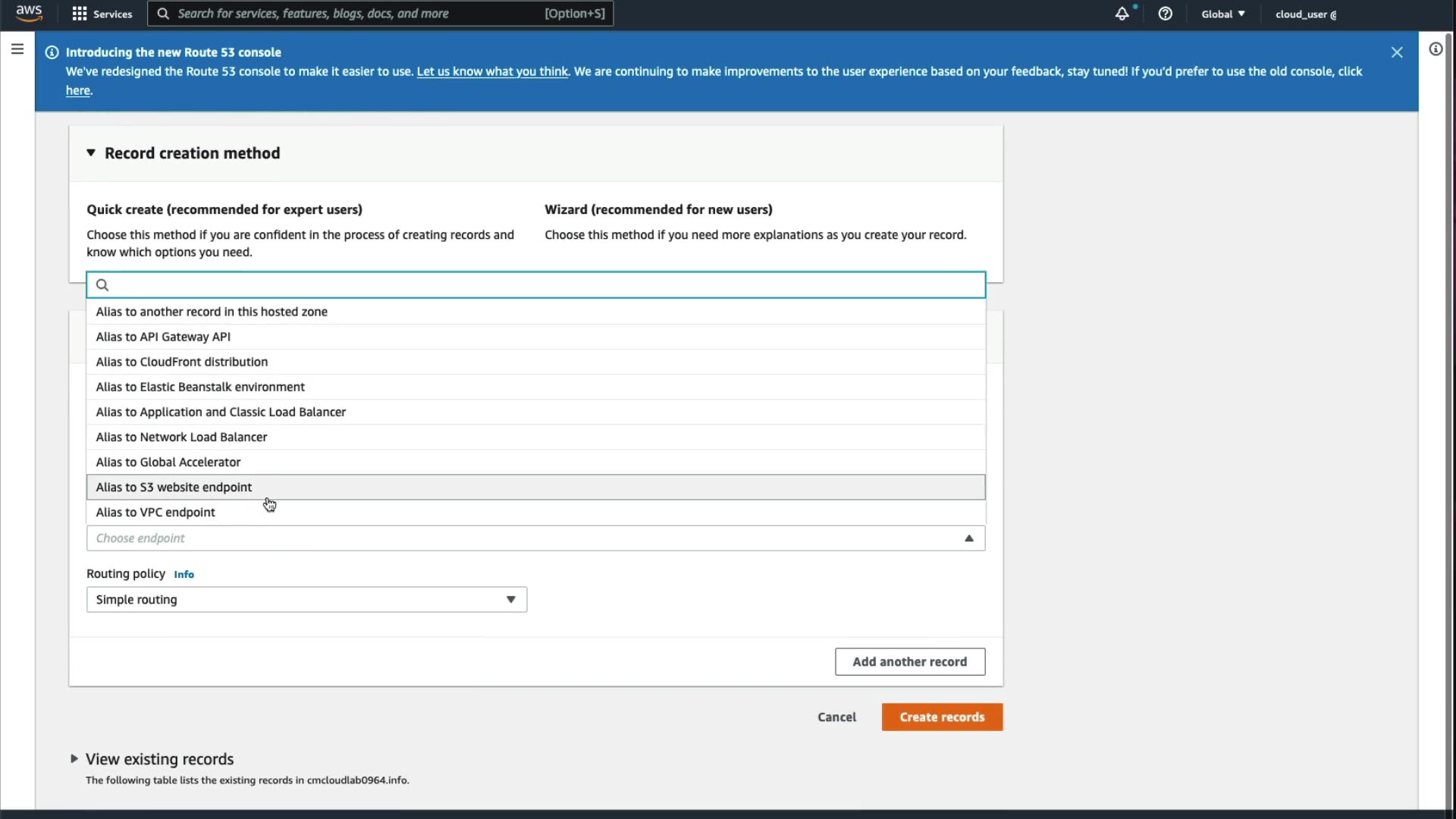Open the hamburger side navigation menu
1456x819 pixels.
click(17, 49)
